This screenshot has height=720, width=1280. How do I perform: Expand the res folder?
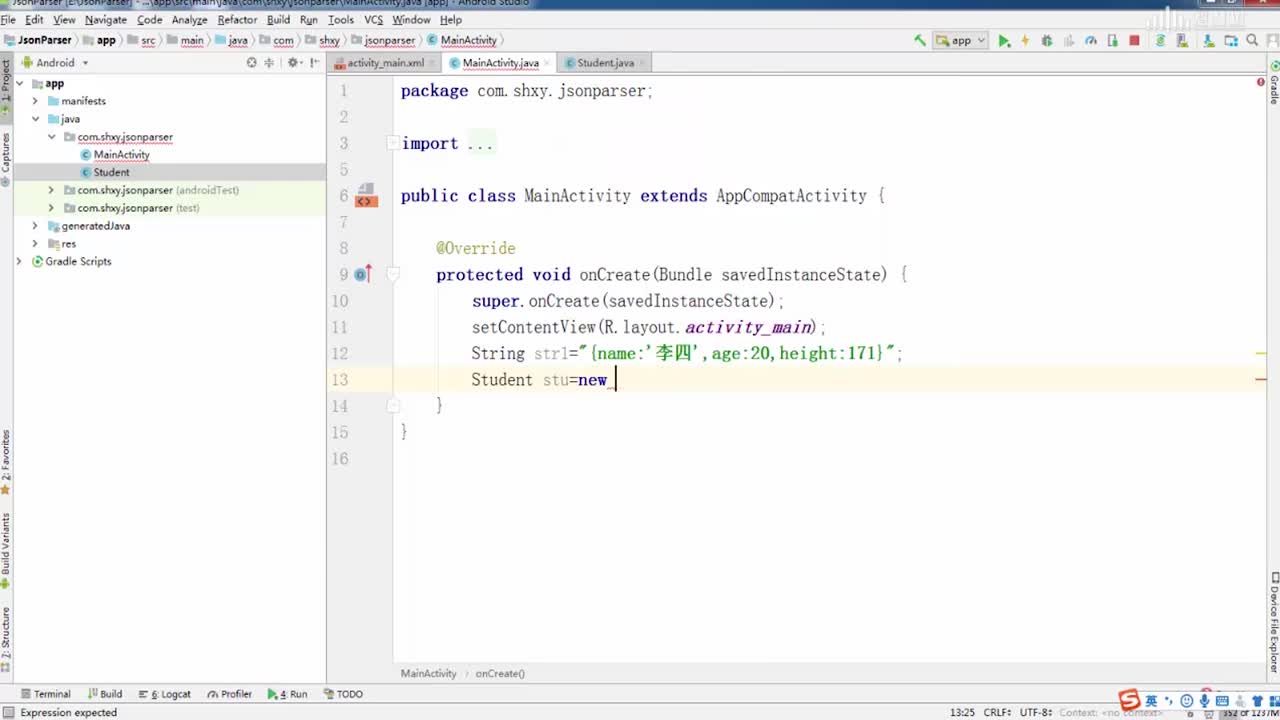point(35,244)
